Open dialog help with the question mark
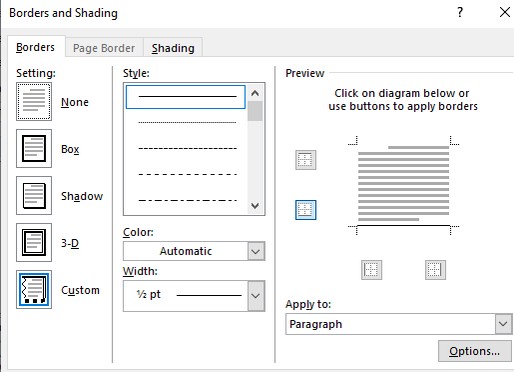The image size is (514, 372). pos(460,13)
